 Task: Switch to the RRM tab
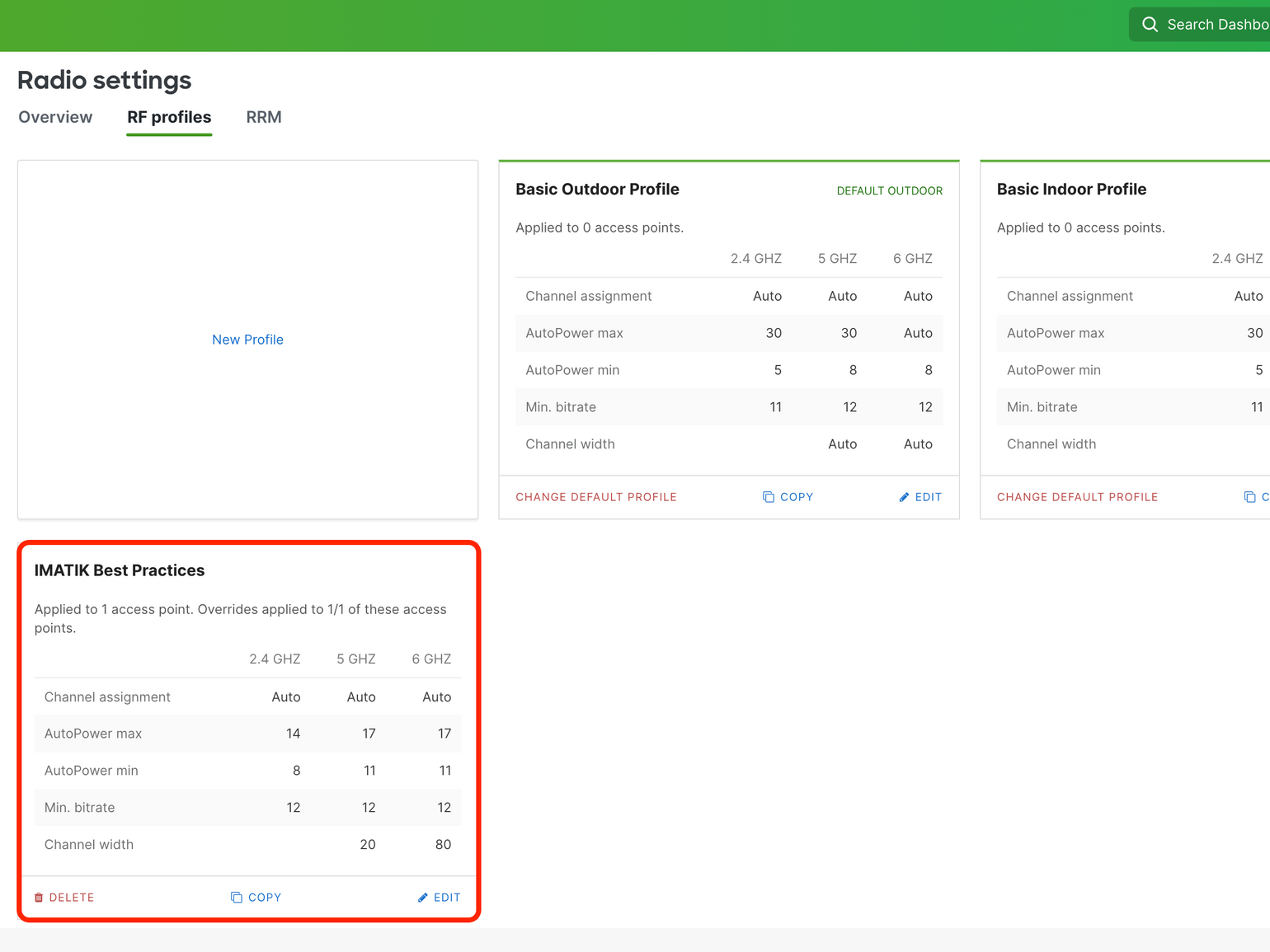point(263,117)
